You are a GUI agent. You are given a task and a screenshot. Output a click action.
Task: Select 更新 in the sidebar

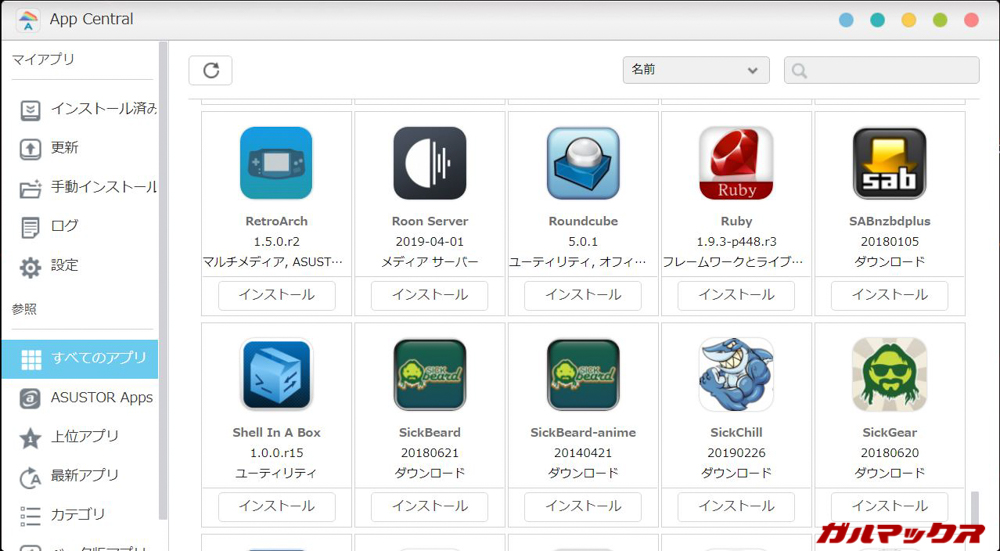coord(65,148)
